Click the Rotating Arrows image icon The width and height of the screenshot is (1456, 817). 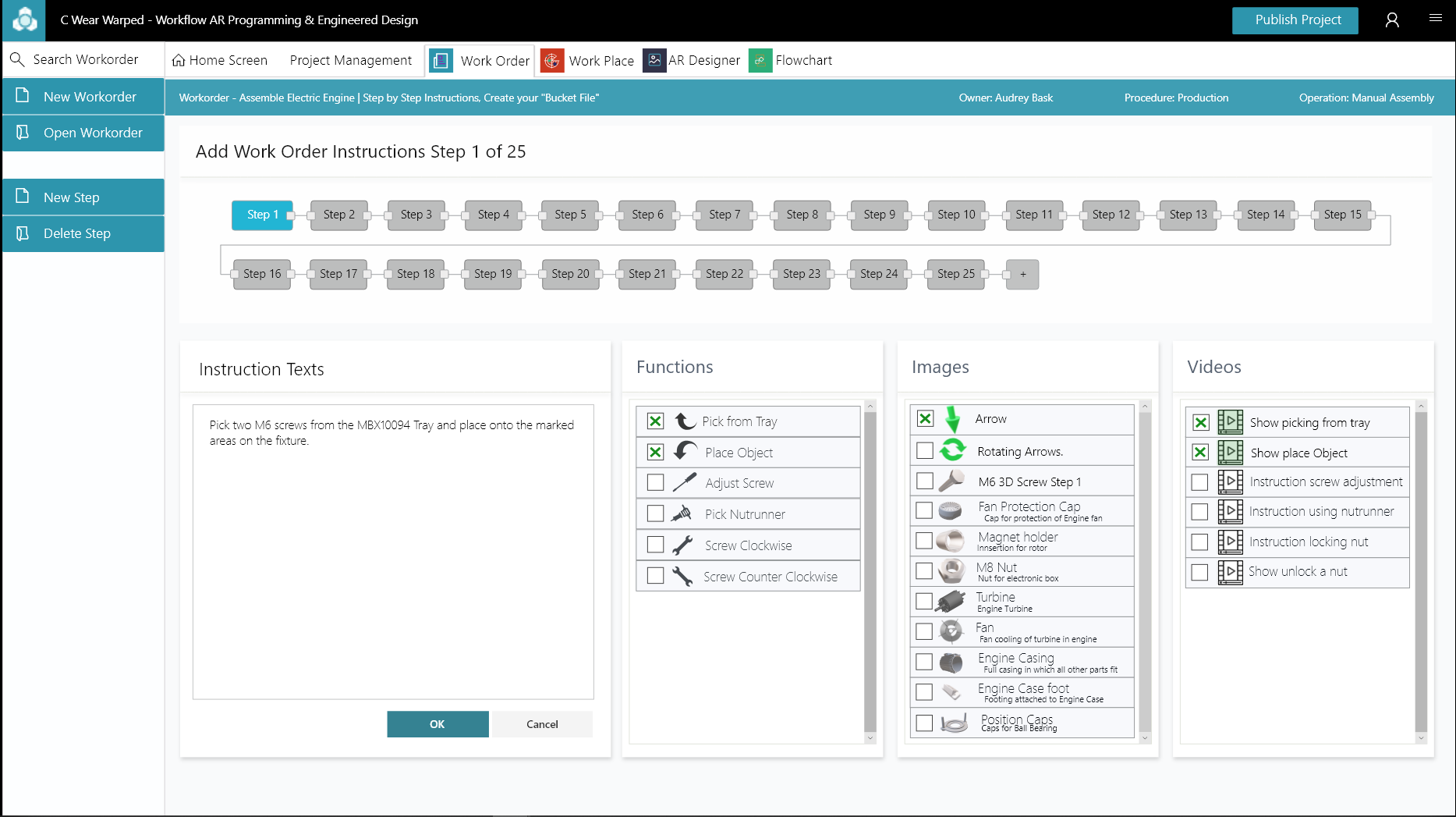952,450
